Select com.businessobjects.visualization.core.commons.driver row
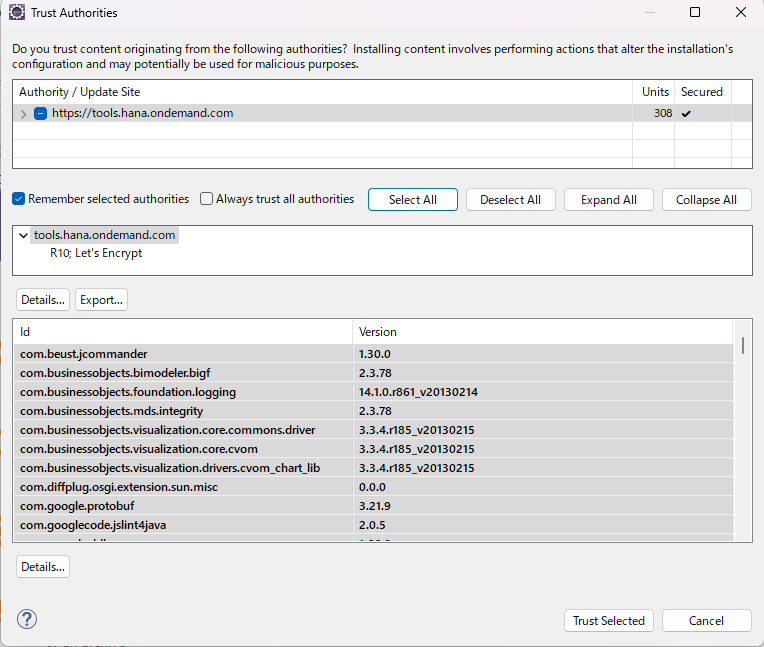 (373, 430)
